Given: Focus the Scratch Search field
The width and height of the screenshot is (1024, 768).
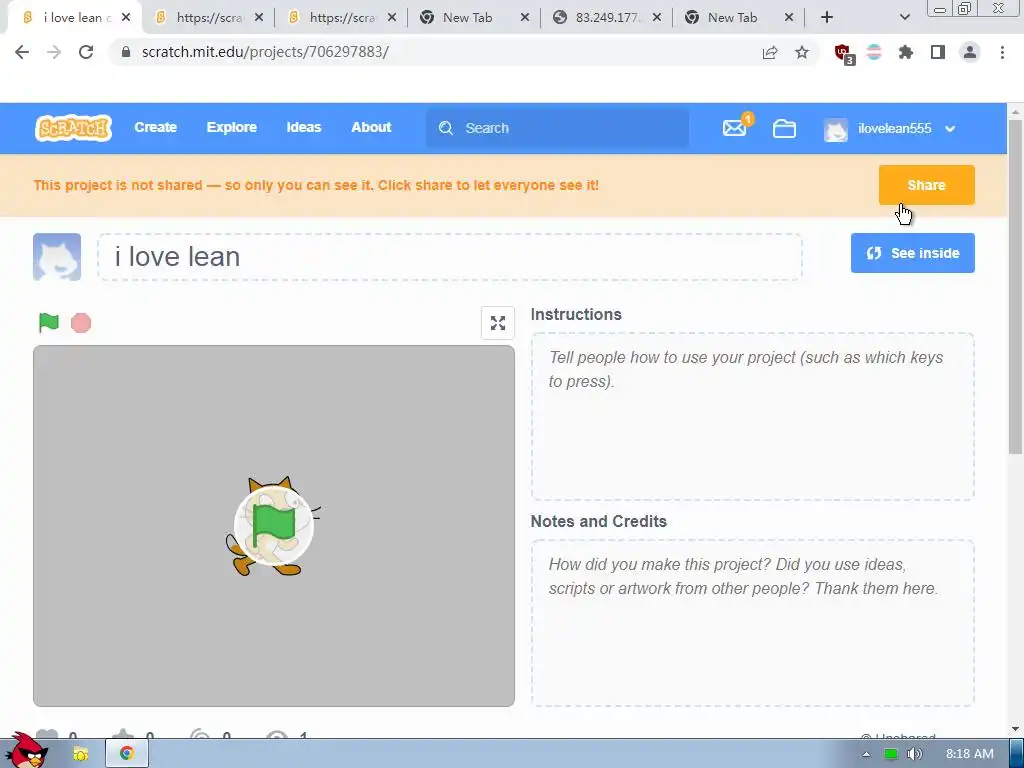Looking at the screenshot, I should (558, 128).
